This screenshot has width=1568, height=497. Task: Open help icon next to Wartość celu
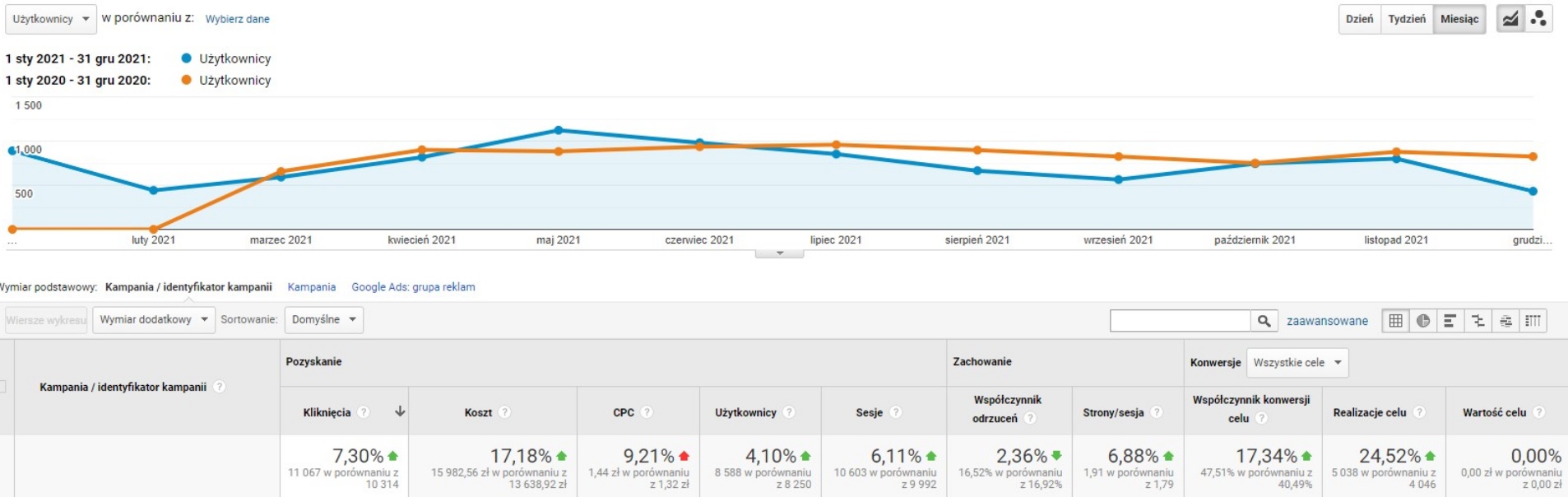(x=1539, y=412)
